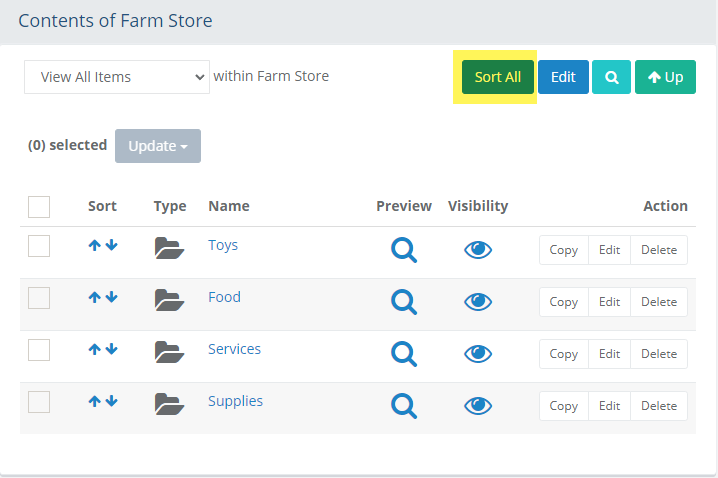Open preview magnifier for Services row

(x=403, y=353)
